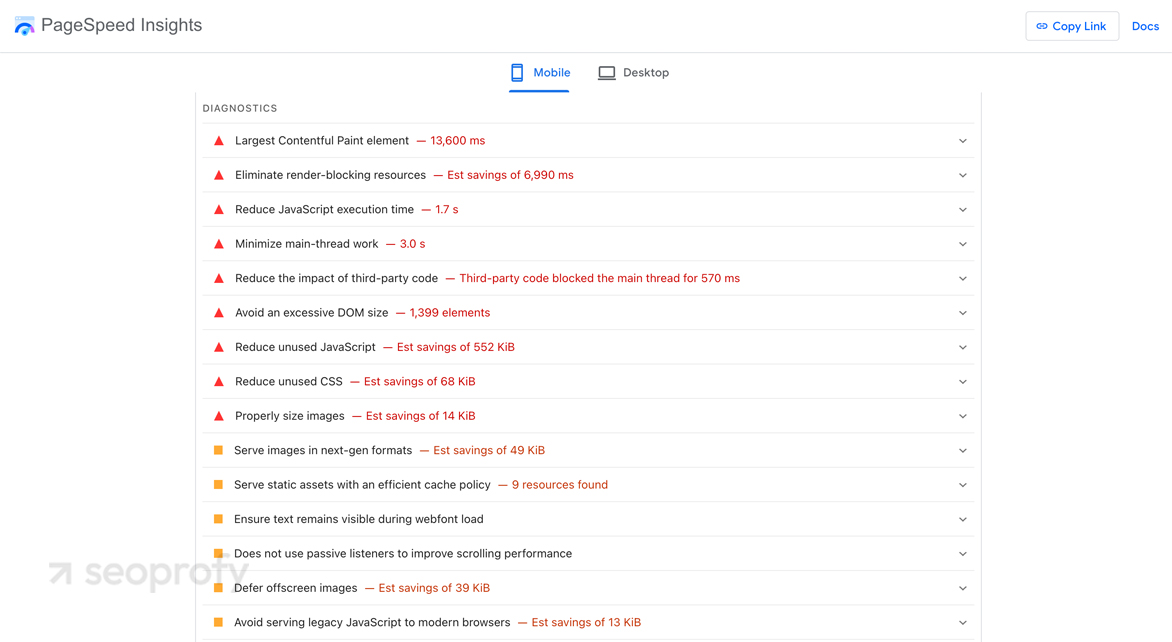This screenshot has height=642, width=1172.
Task: Expand the Reduce JavaScript execution time chevron
Action: 963,209
